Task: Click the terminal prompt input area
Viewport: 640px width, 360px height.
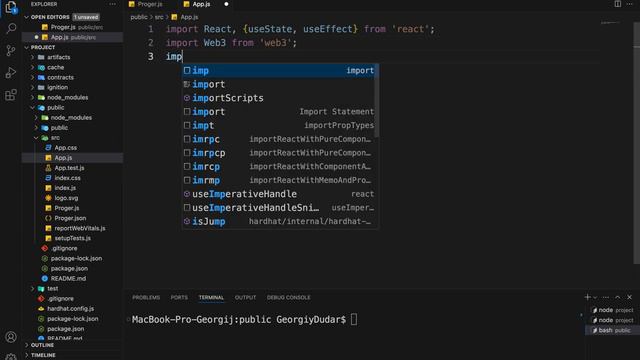Action: 354,320
